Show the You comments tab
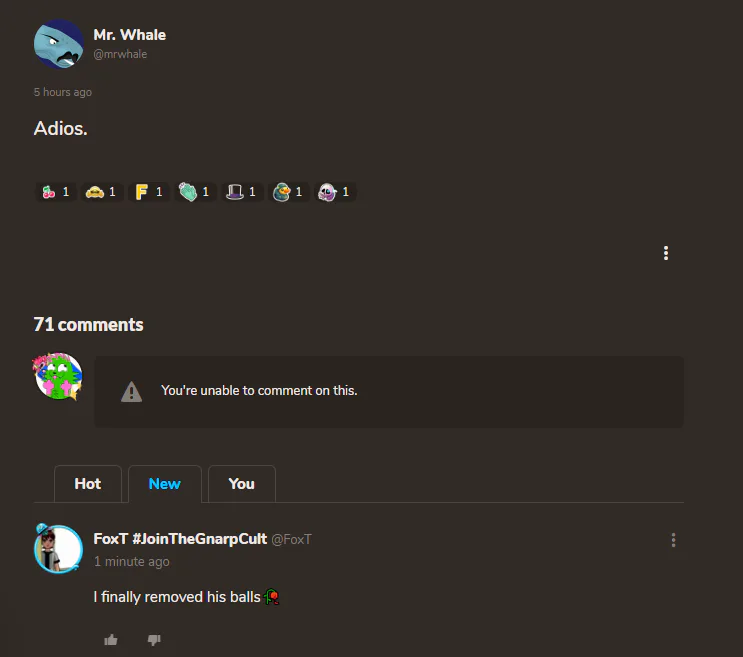The height and width of the screenshot is (657, 743). click(x=242, y=484)
